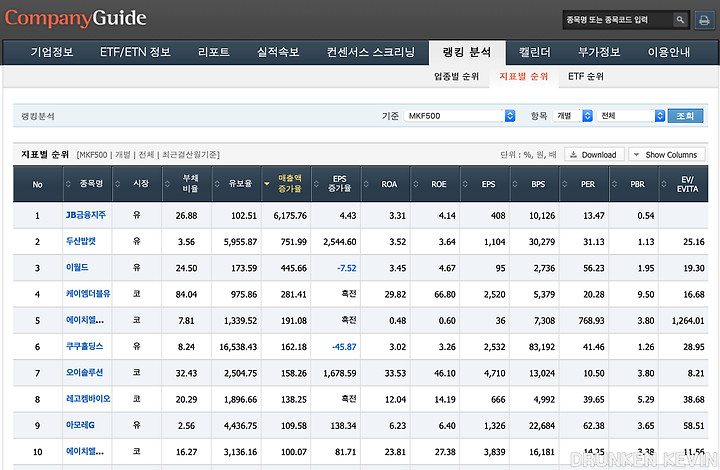
Task: Sort by EPS증가율 column sort icon
Action: [x=316, y=184]
